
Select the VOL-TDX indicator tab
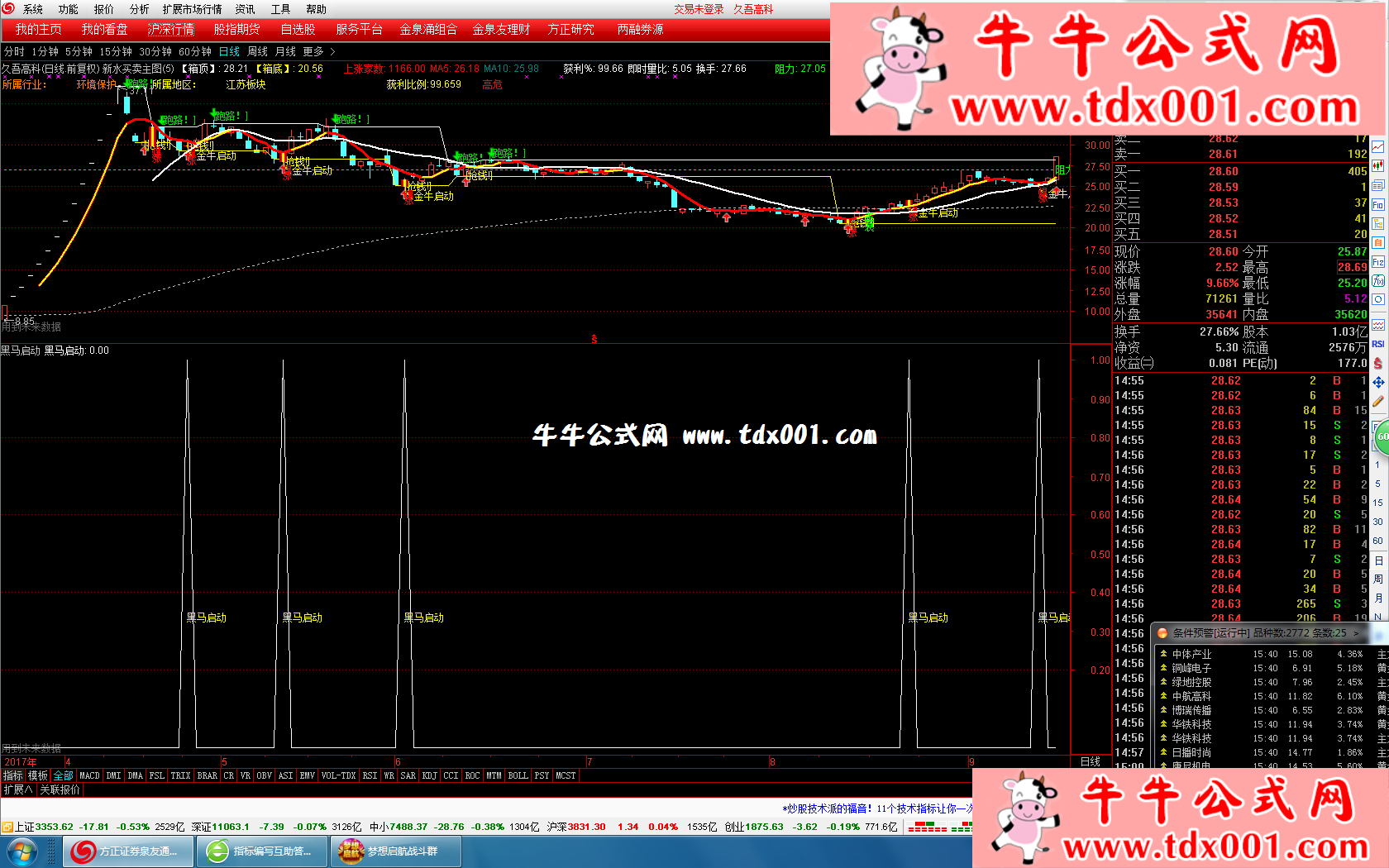click(338, 775)
